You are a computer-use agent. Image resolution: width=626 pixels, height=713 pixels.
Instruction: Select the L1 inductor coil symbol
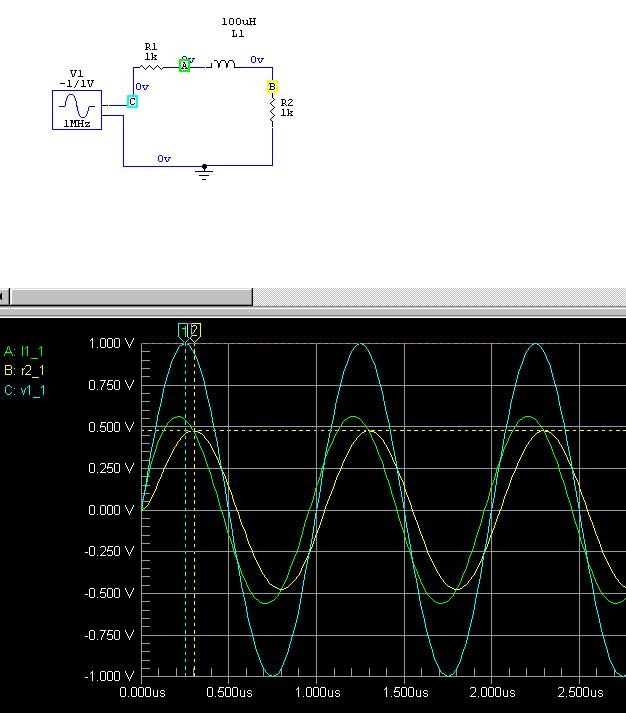coord(223,64)
